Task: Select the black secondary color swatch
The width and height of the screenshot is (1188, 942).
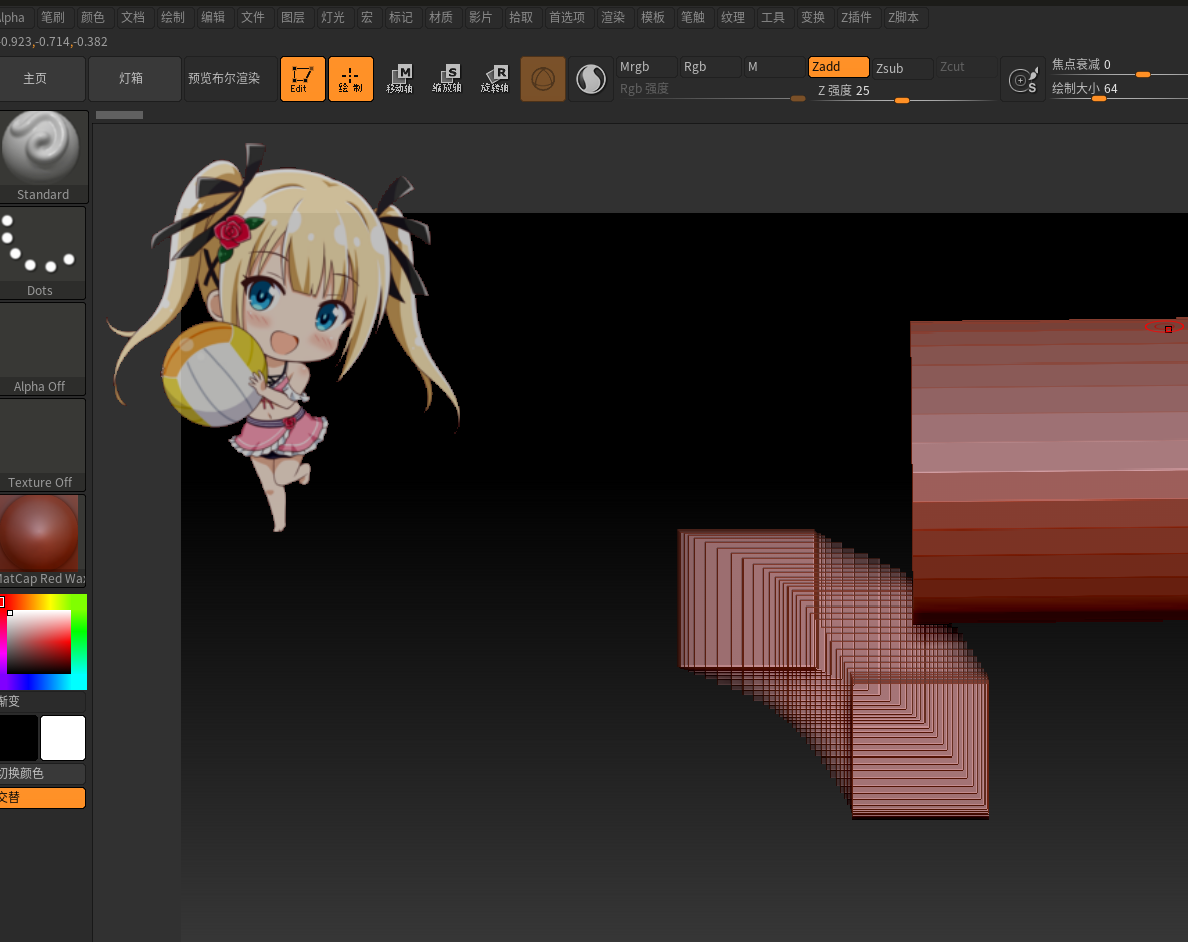Action: click(18, 737)
